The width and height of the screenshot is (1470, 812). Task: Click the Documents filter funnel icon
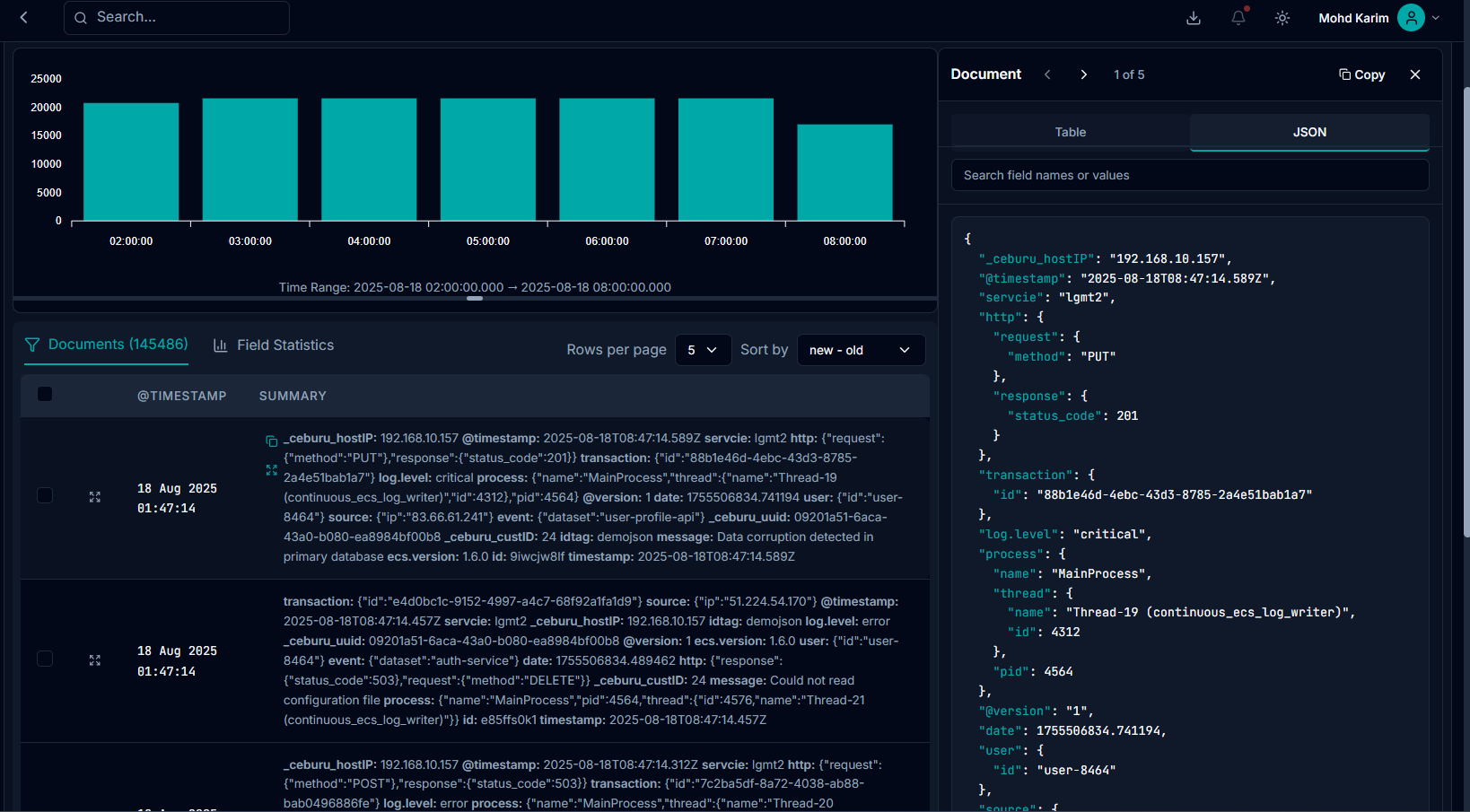[32, 345]
